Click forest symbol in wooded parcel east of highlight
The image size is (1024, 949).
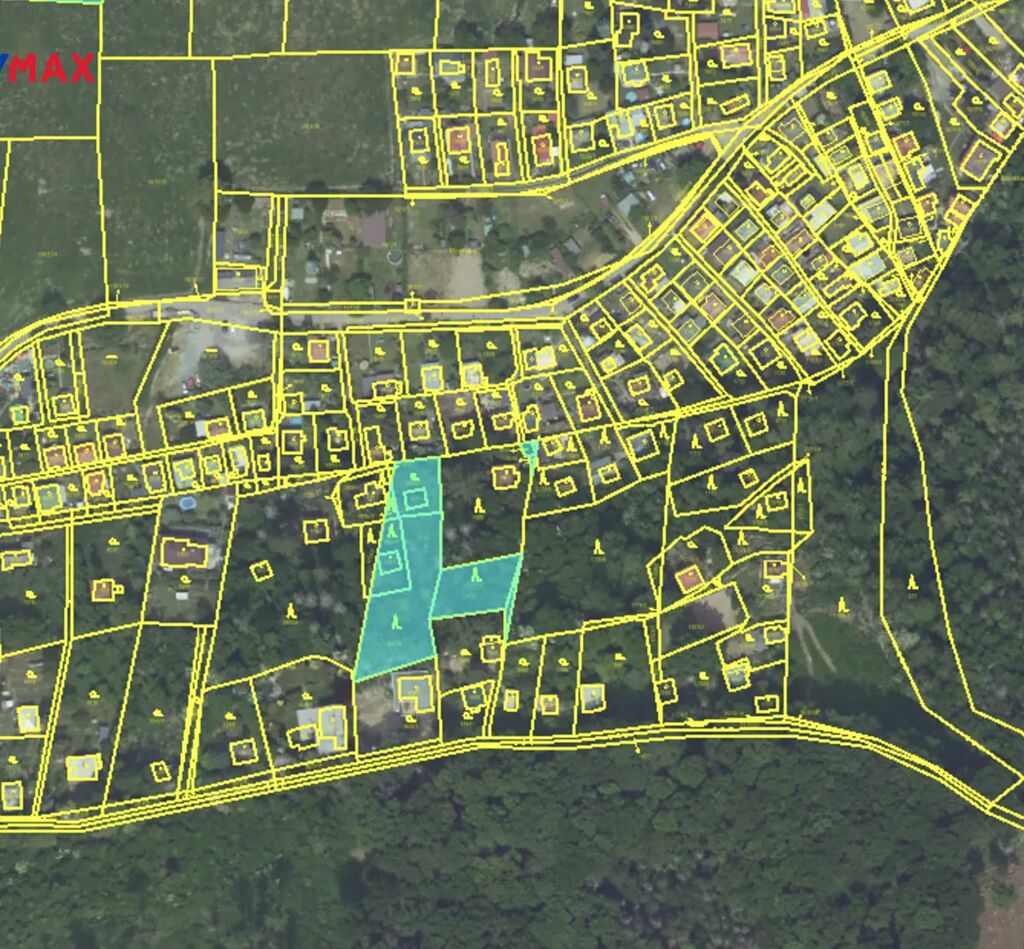pyautogui.click(x=598, y=546)
